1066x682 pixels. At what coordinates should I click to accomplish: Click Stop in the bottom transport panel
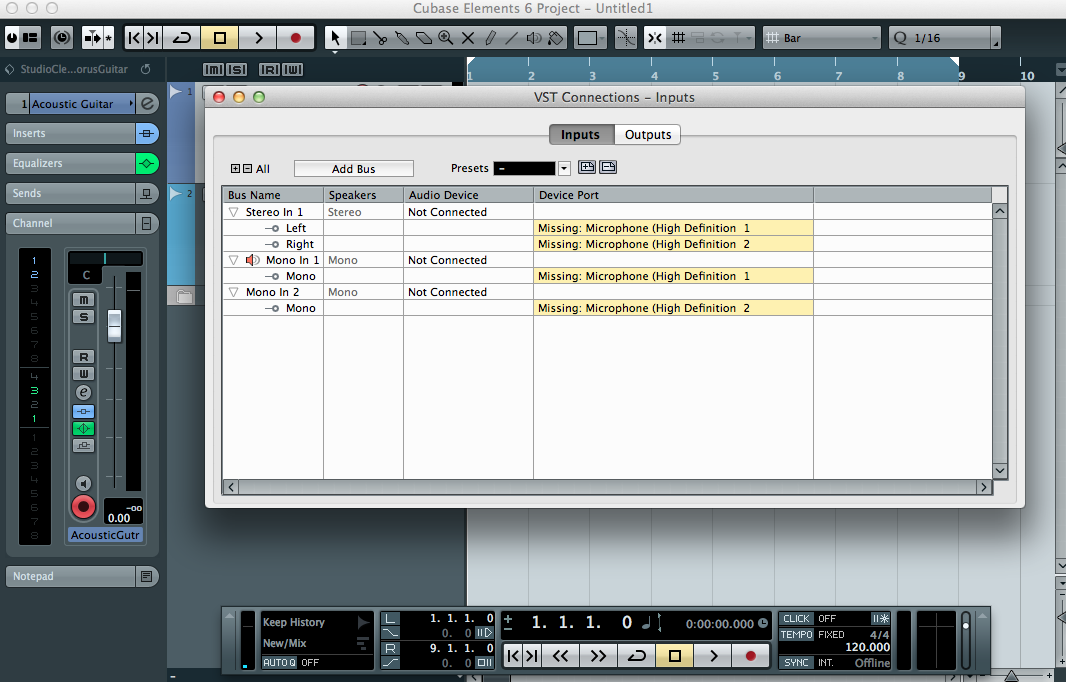675,655
